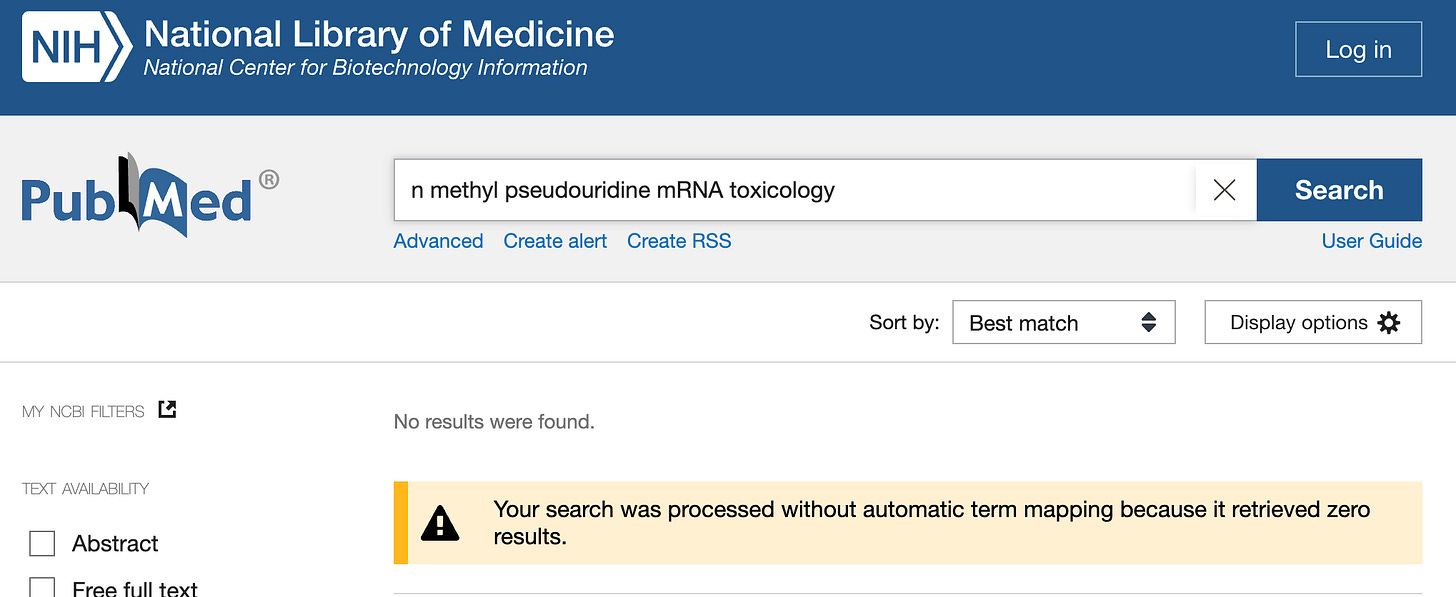Click the Create RSS link

coord(679,241)
